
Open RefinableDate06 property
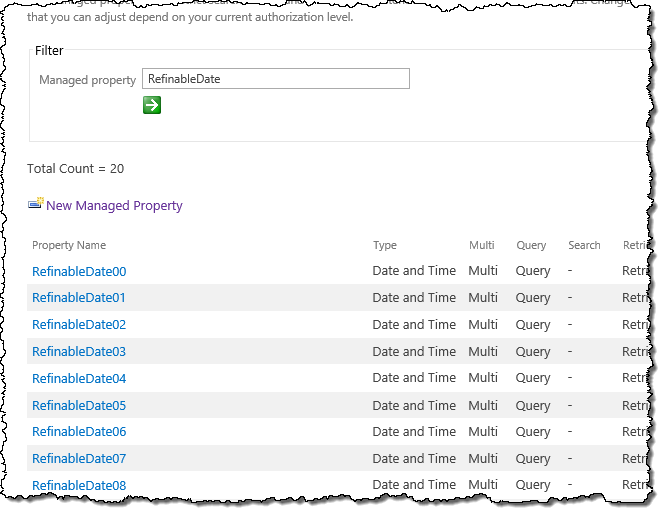coord(79,432)
